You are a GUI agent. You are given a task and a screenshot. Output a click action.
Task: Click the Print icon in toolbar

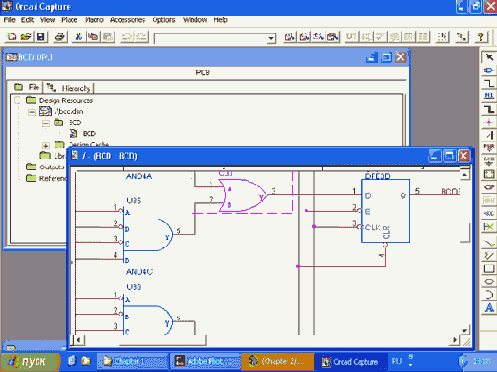click(60, 37)
